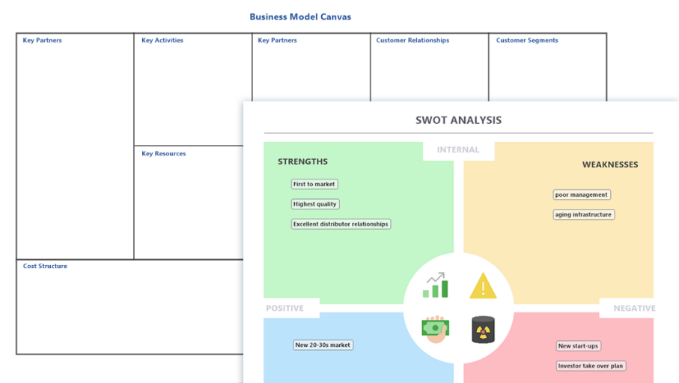This screenshot has height=383, width=679.
Task: Click the Cost Structure cell heading
Action: (45, 266)
